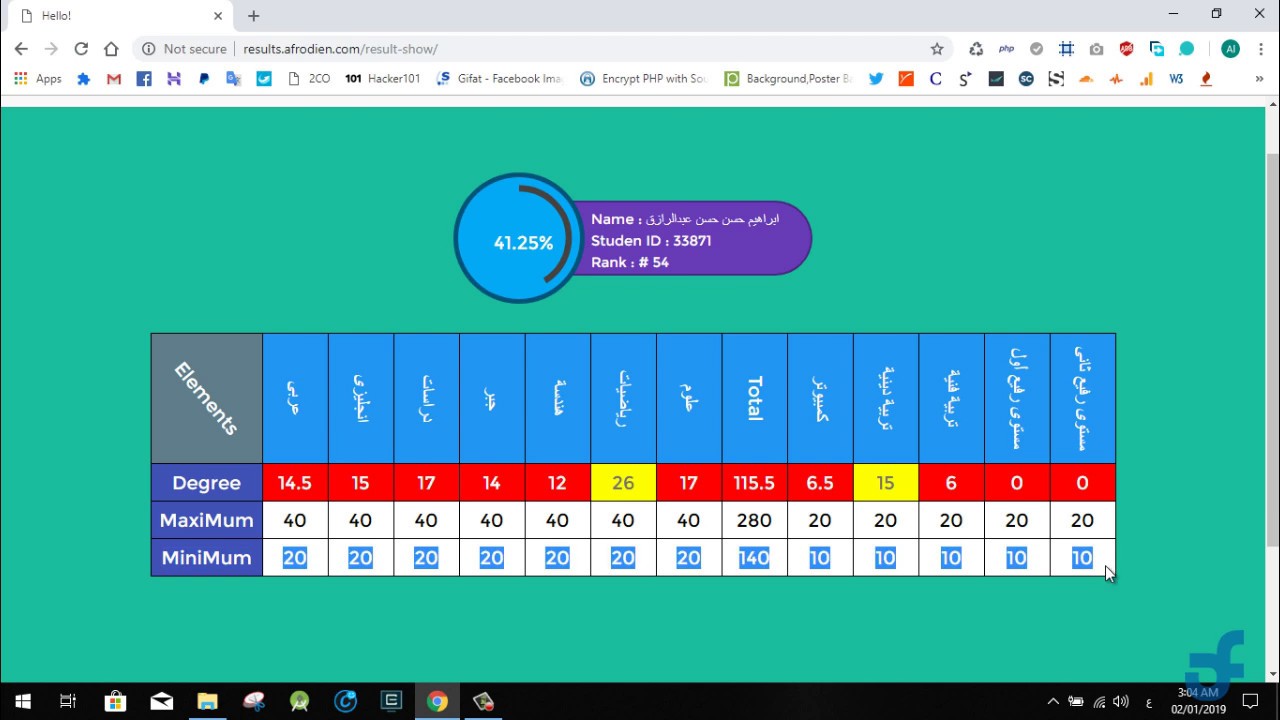Bookmark this page with the star
Image resolution: width=1280 pixels, height=720 pixels.
(937, 48)
